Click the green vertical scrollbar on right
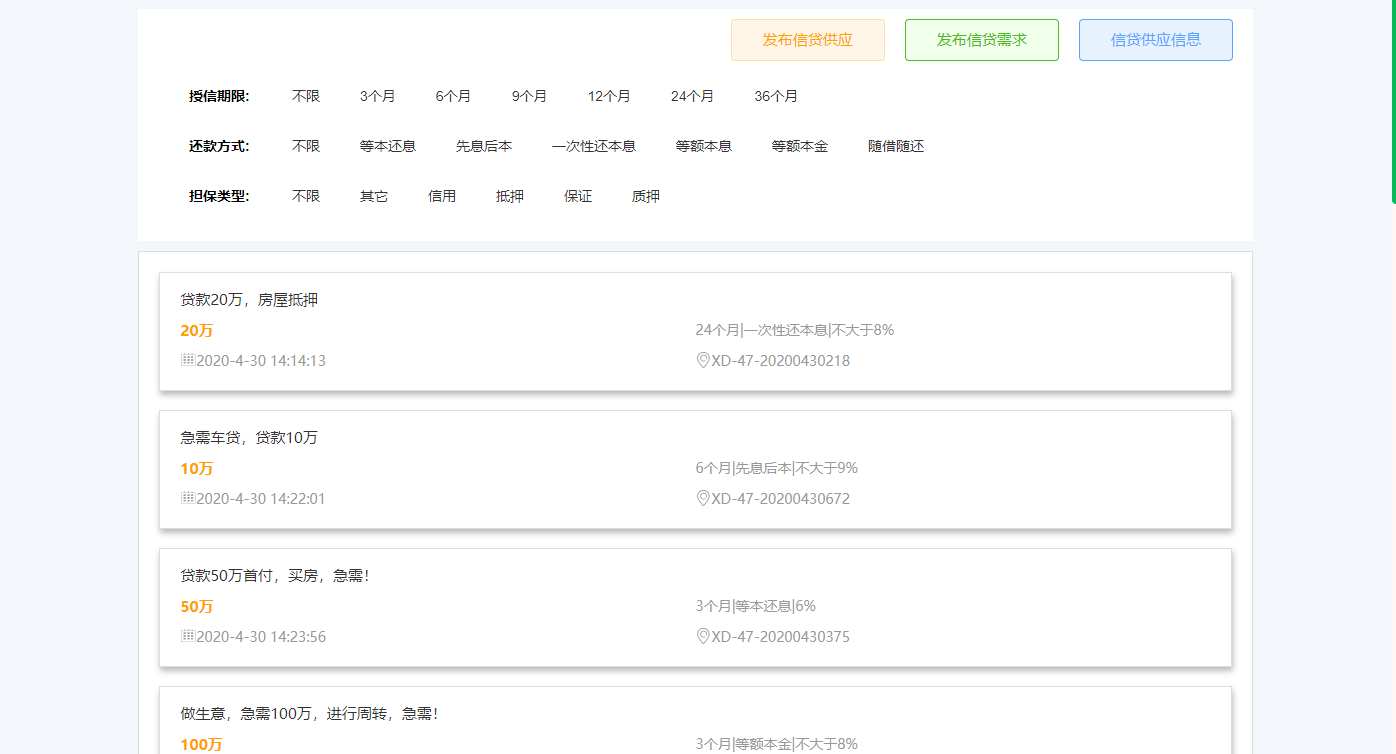The height and width of the screenshot is (754, 1396). click(1393, 100)
